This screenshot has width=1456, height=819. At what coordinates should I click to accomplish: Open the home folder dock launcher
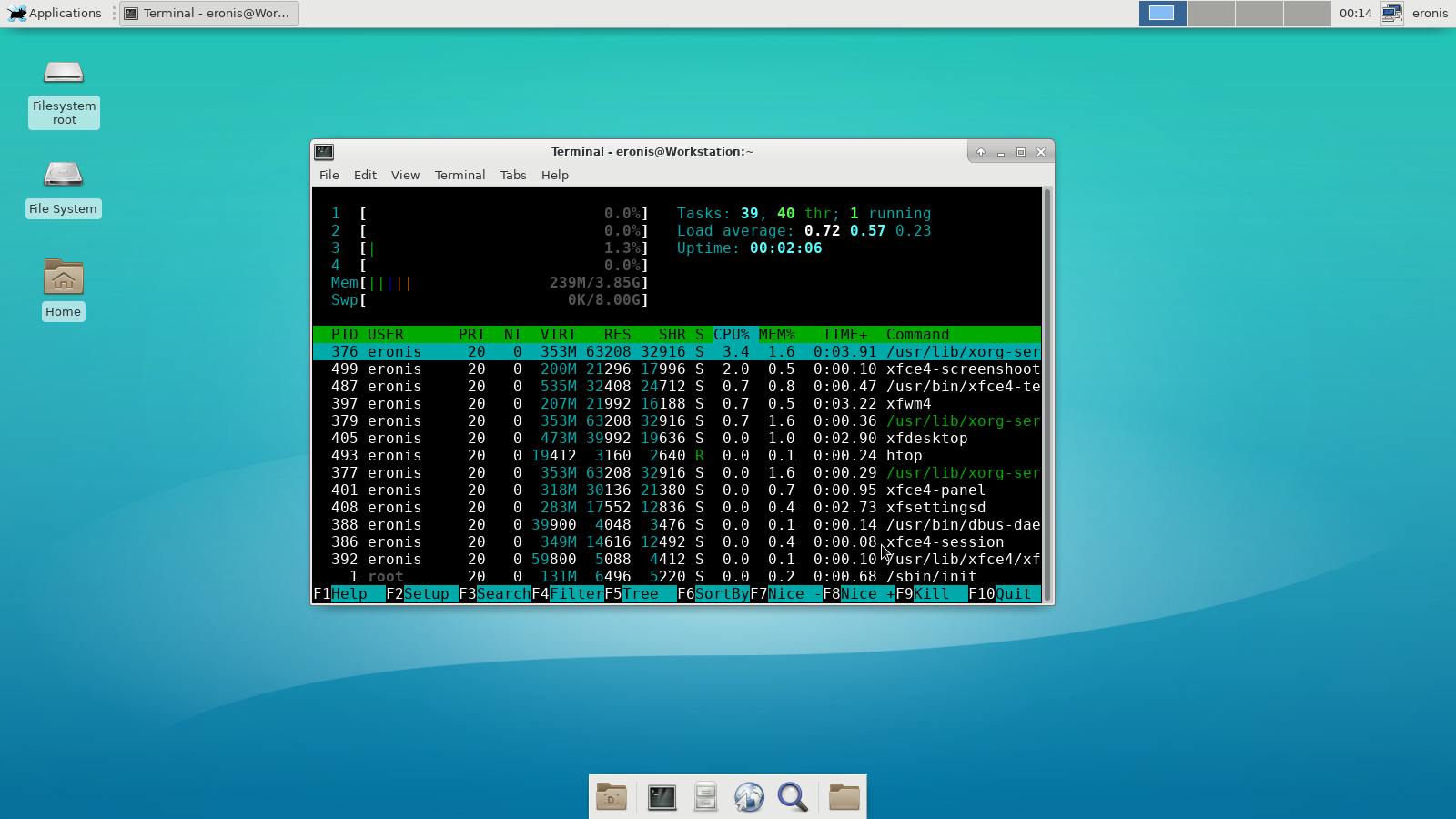[x=844, y=797]
